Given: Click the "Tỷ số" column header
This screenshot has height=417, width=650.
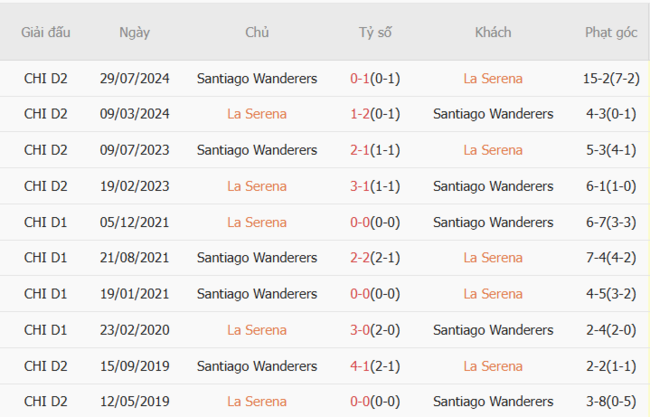Looking at the screenshot, I should 375,32.
